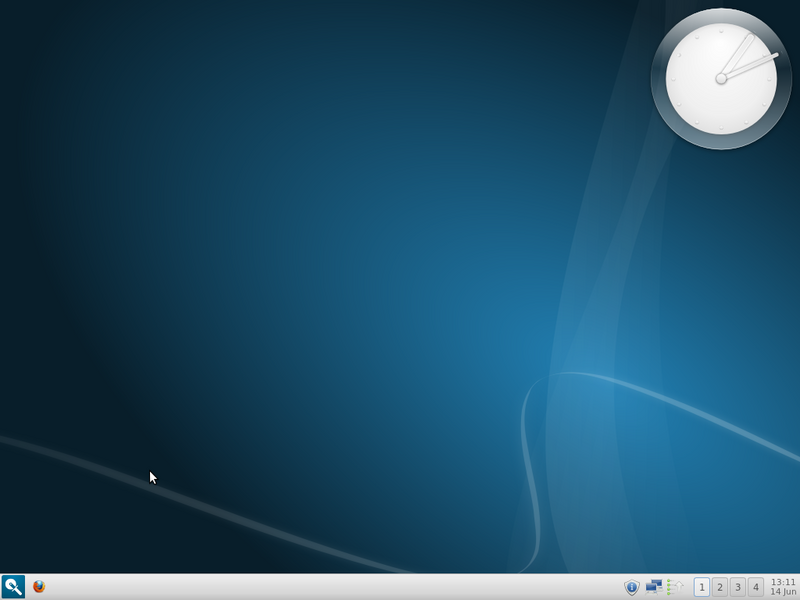Click the blue info badge in the system tray
The width and height of the screenshot is (800, 600).
point(632,586)
